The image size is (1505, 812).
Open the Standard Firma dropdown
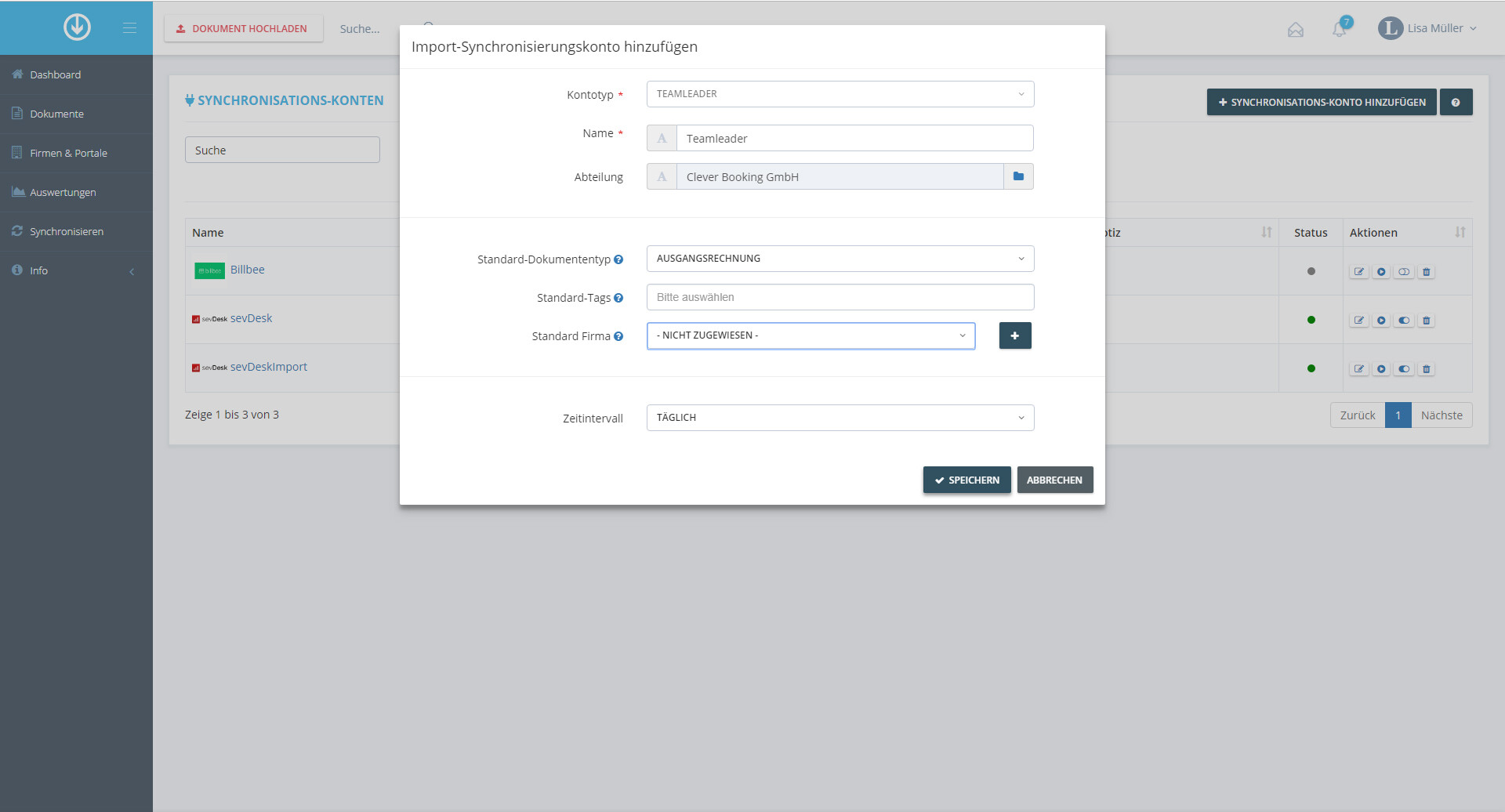[x=811, y=335]
